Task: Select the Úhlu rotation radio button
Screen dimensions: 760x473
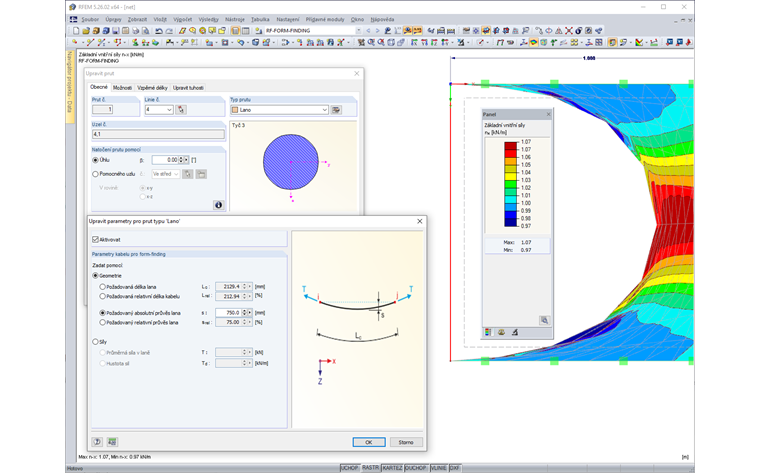Action: click(x=95, y=160)
